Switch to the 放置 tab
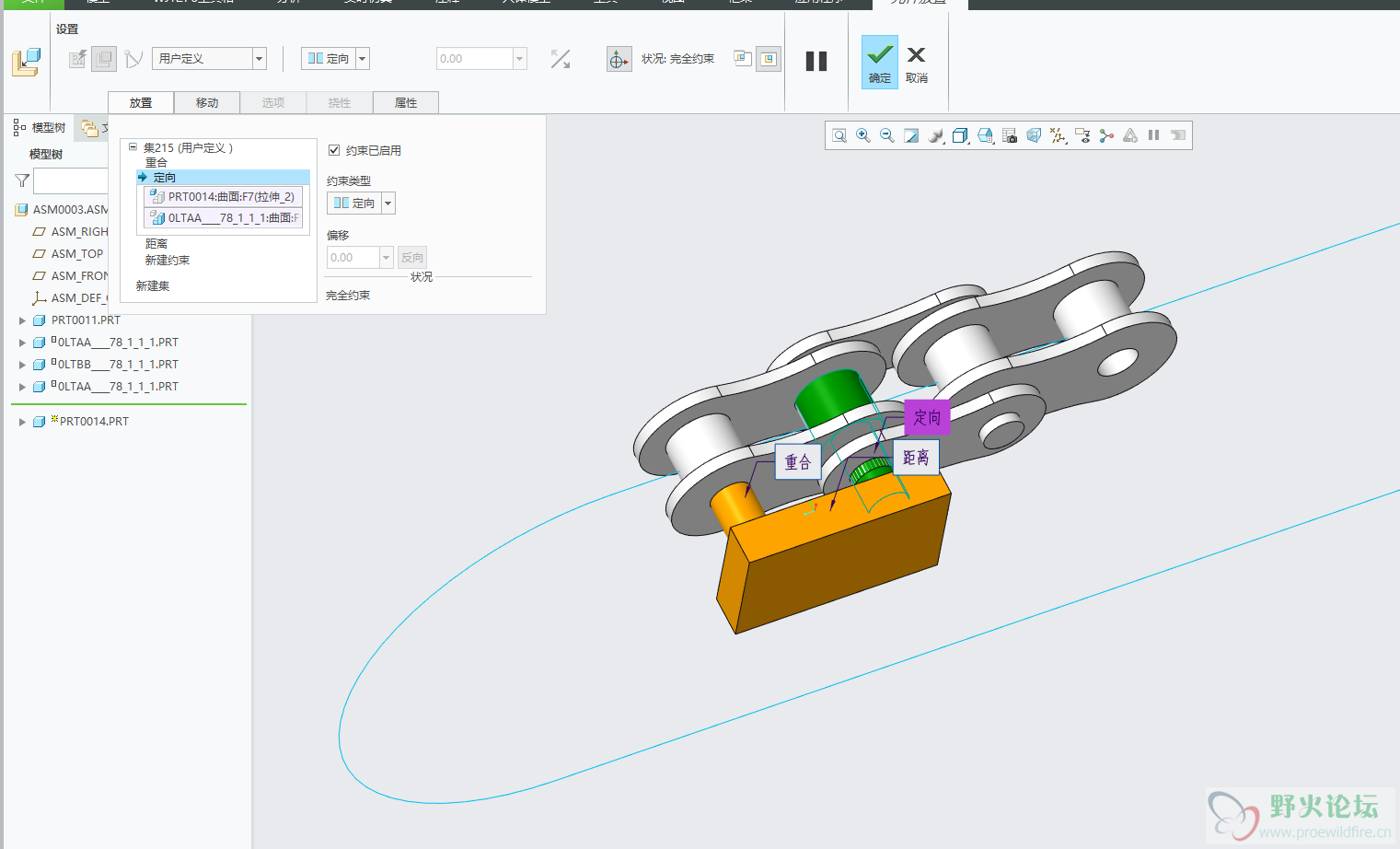1400x849 pixels. point(141,102)
